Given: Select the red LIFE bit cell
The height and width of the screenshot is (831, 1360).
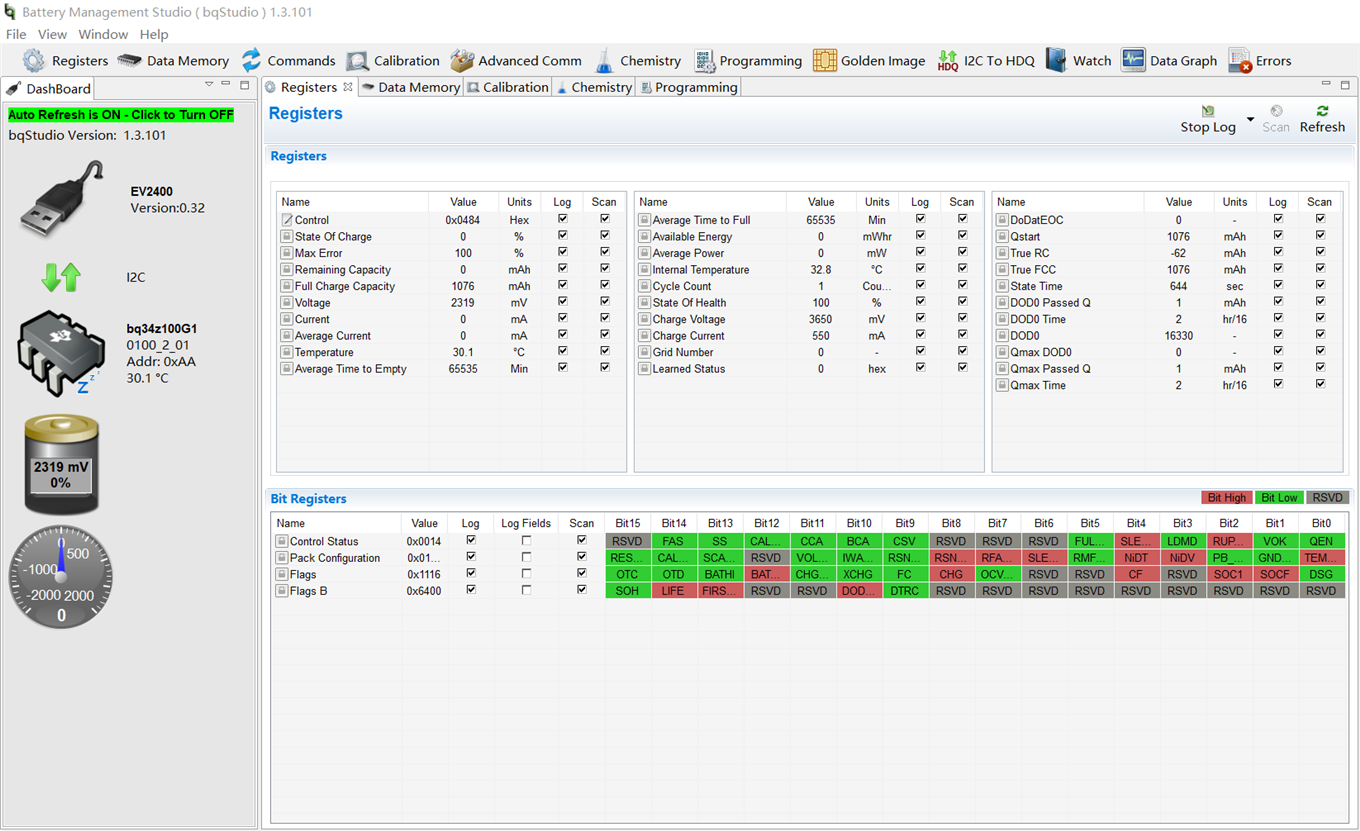Looking at the screenshot, I should pos(674,591).
